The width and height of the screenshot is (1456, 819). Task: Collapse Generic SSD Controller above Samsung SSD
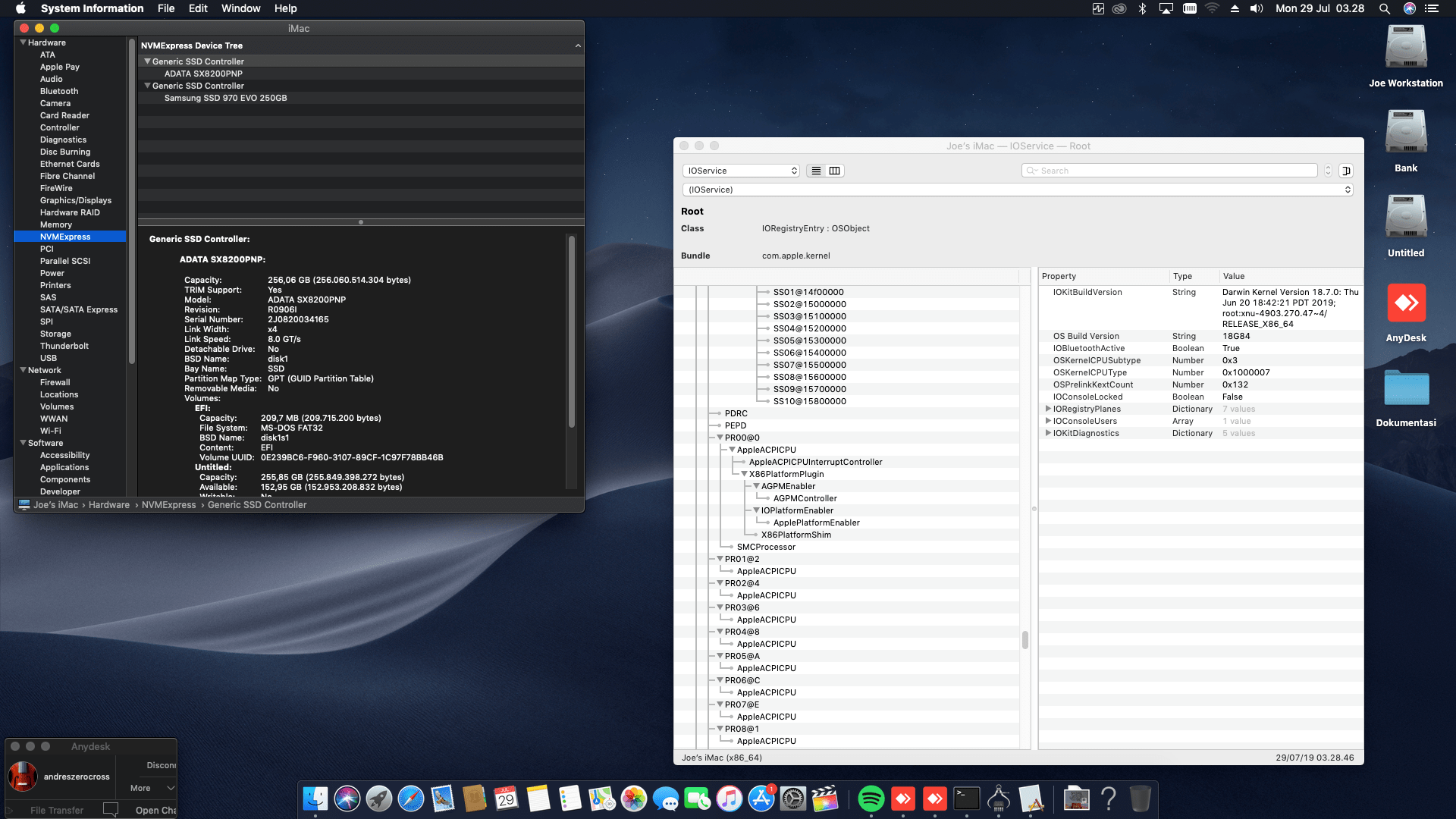[x=147, y=86]
